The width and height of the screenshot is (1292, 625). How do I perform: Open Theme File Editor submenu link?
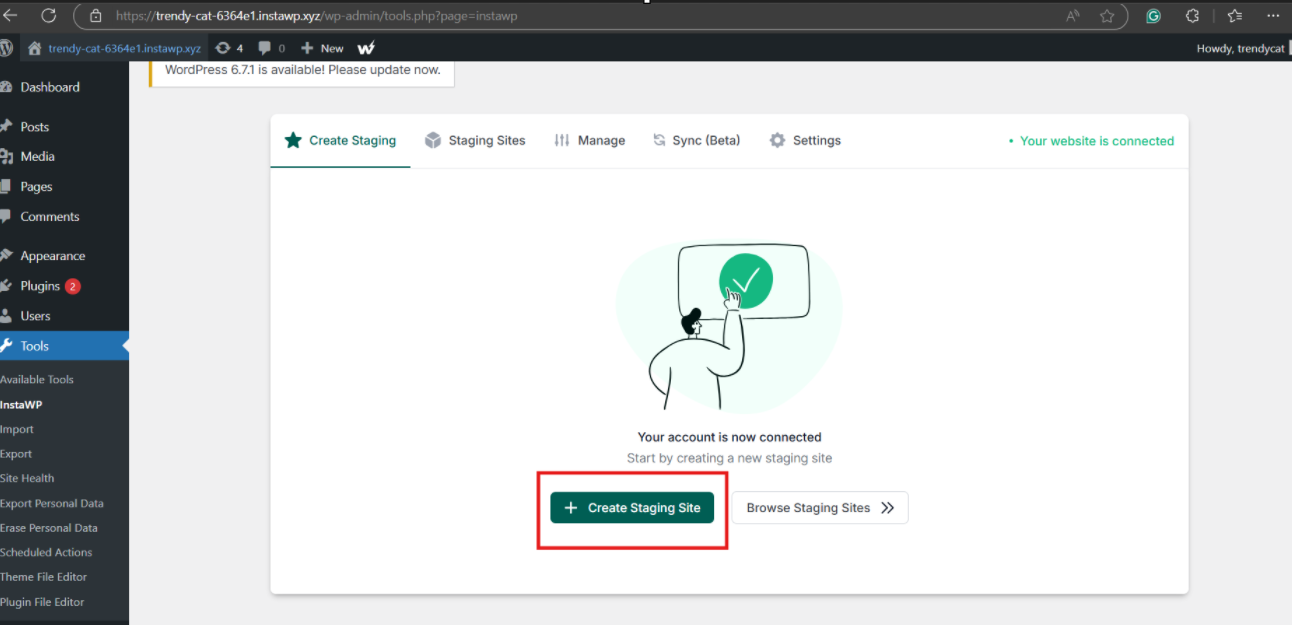click(x=44, y=577)
